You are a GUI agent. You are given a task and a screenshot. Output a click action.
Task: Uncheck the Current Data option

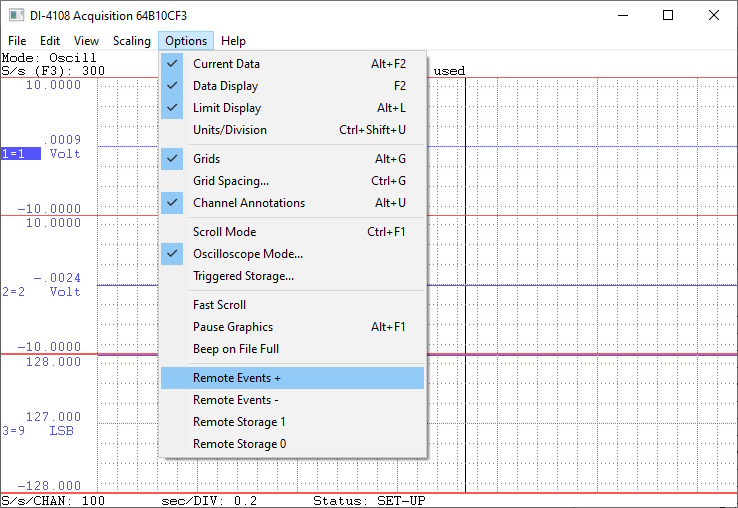[x=292, y=64]
